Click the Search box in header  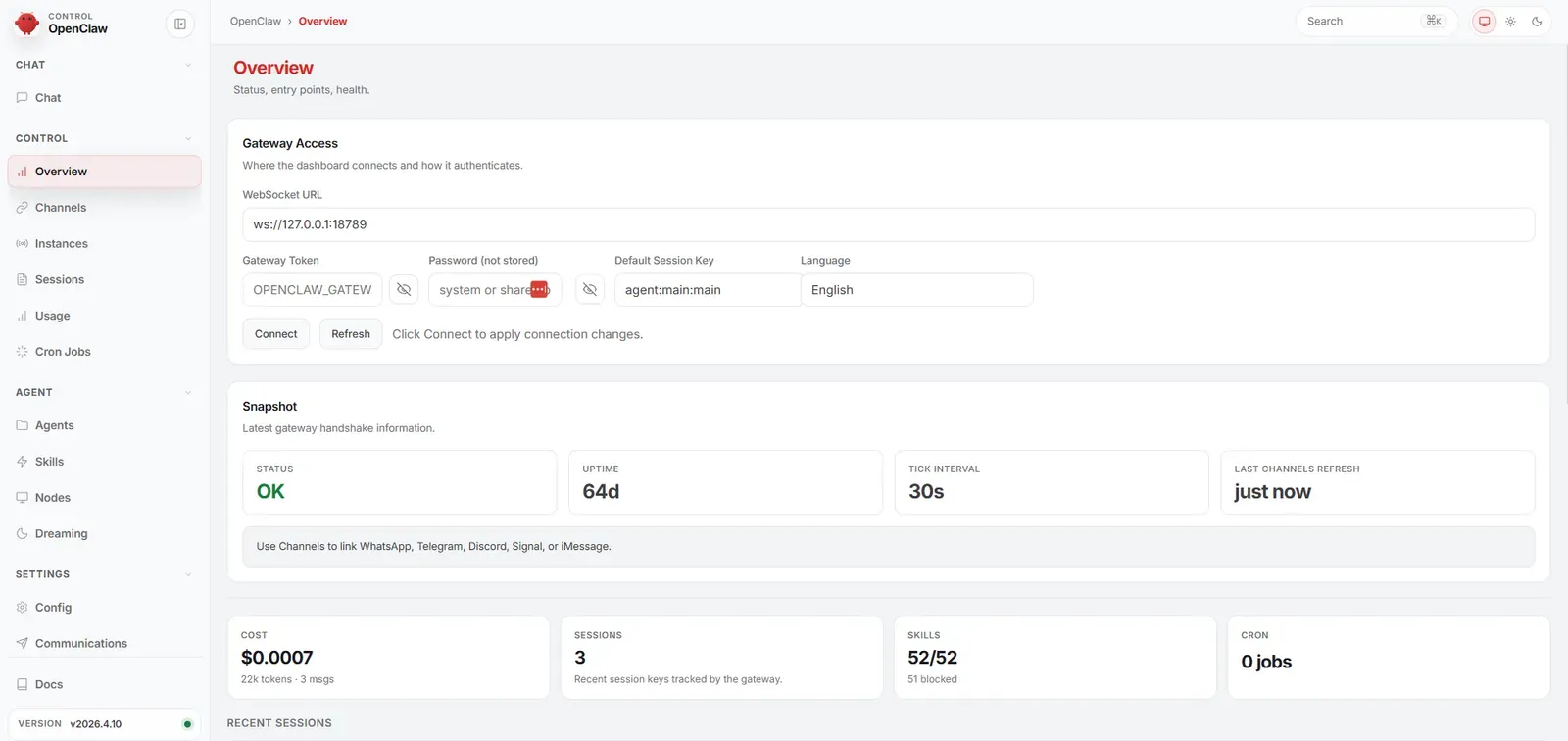[x=1376, y=22]
